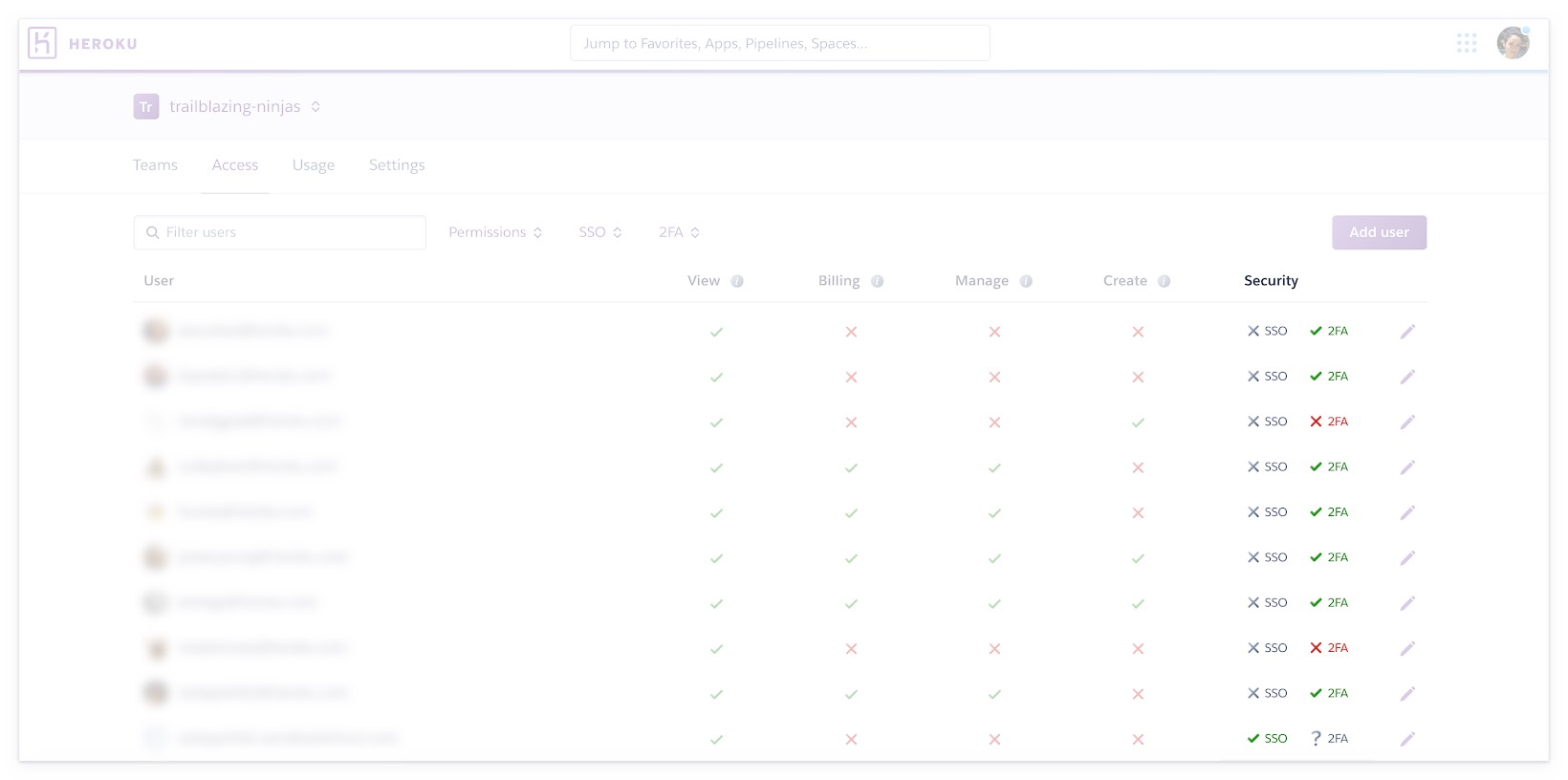This screenshot has width=1568, height=780.
Task: Expand the Permissions filter dropdown
Action: (495, 232)
